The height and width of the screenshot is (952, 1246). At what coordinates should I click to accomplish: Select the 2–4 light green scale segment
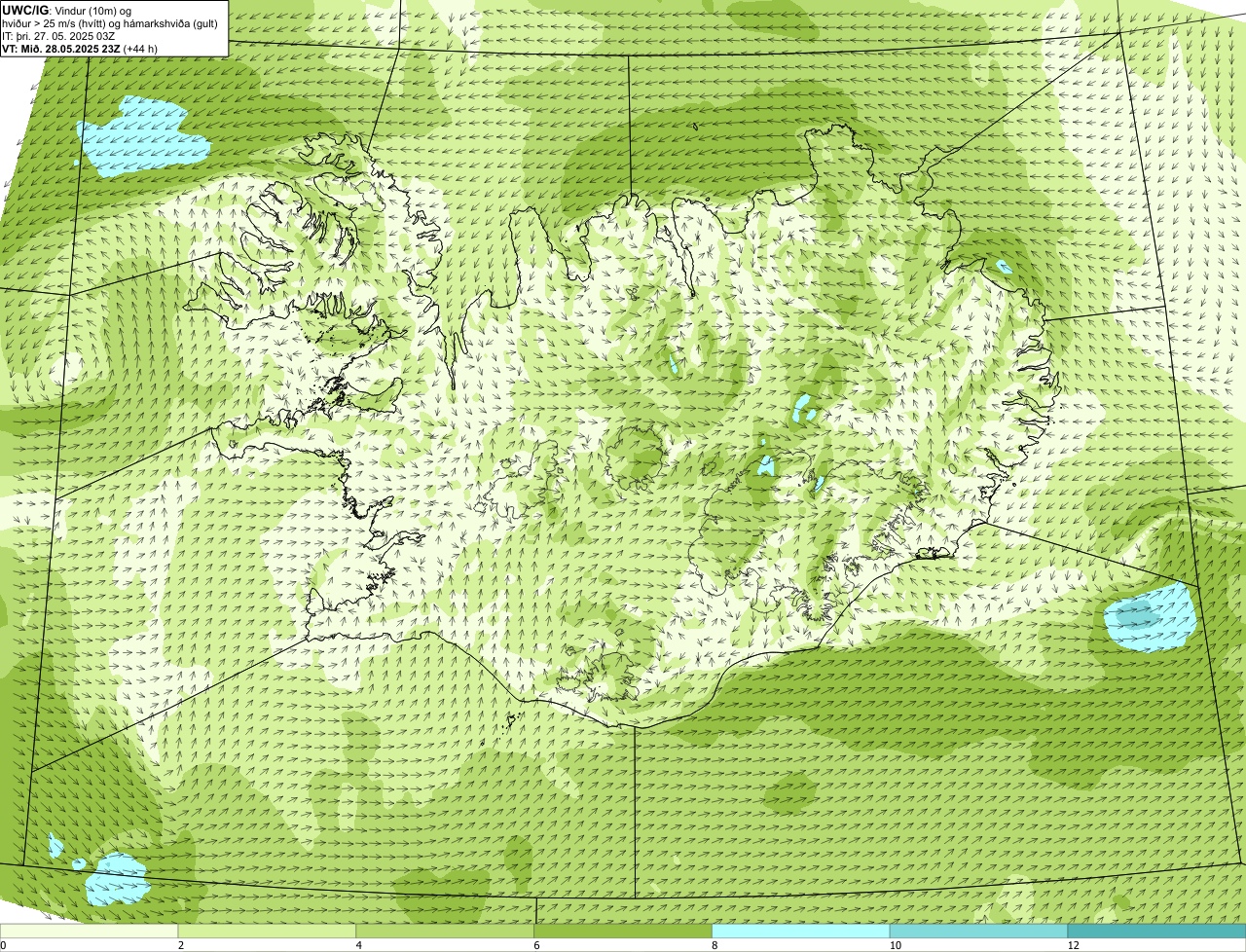coord(267,932)
